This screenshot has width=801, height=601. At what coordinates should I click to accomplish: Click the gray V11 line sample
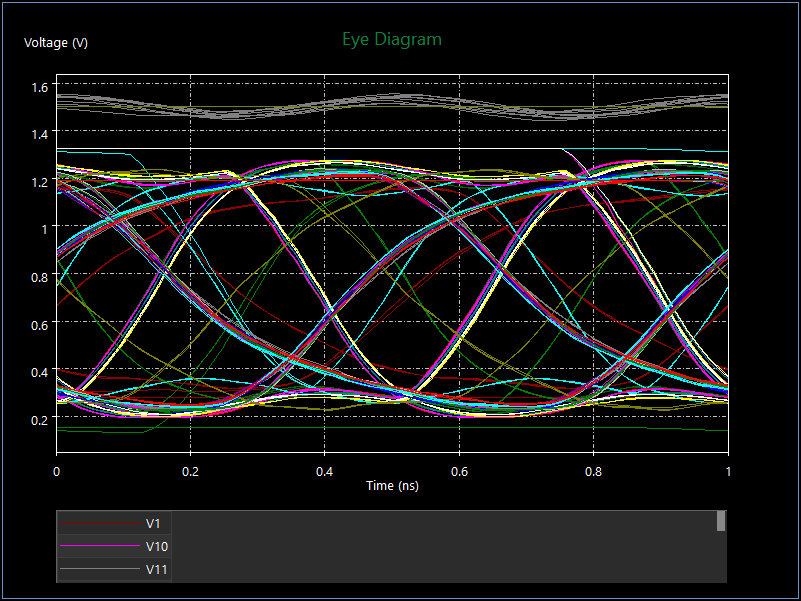click(100, 569)
